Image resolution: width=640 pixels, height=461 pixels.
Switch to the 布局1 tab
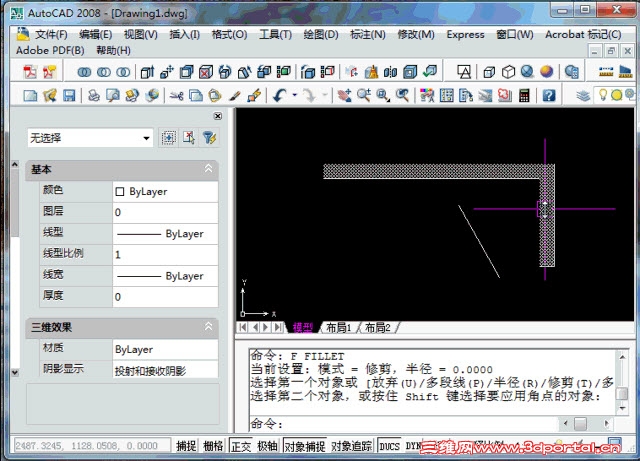pos(339,327)
